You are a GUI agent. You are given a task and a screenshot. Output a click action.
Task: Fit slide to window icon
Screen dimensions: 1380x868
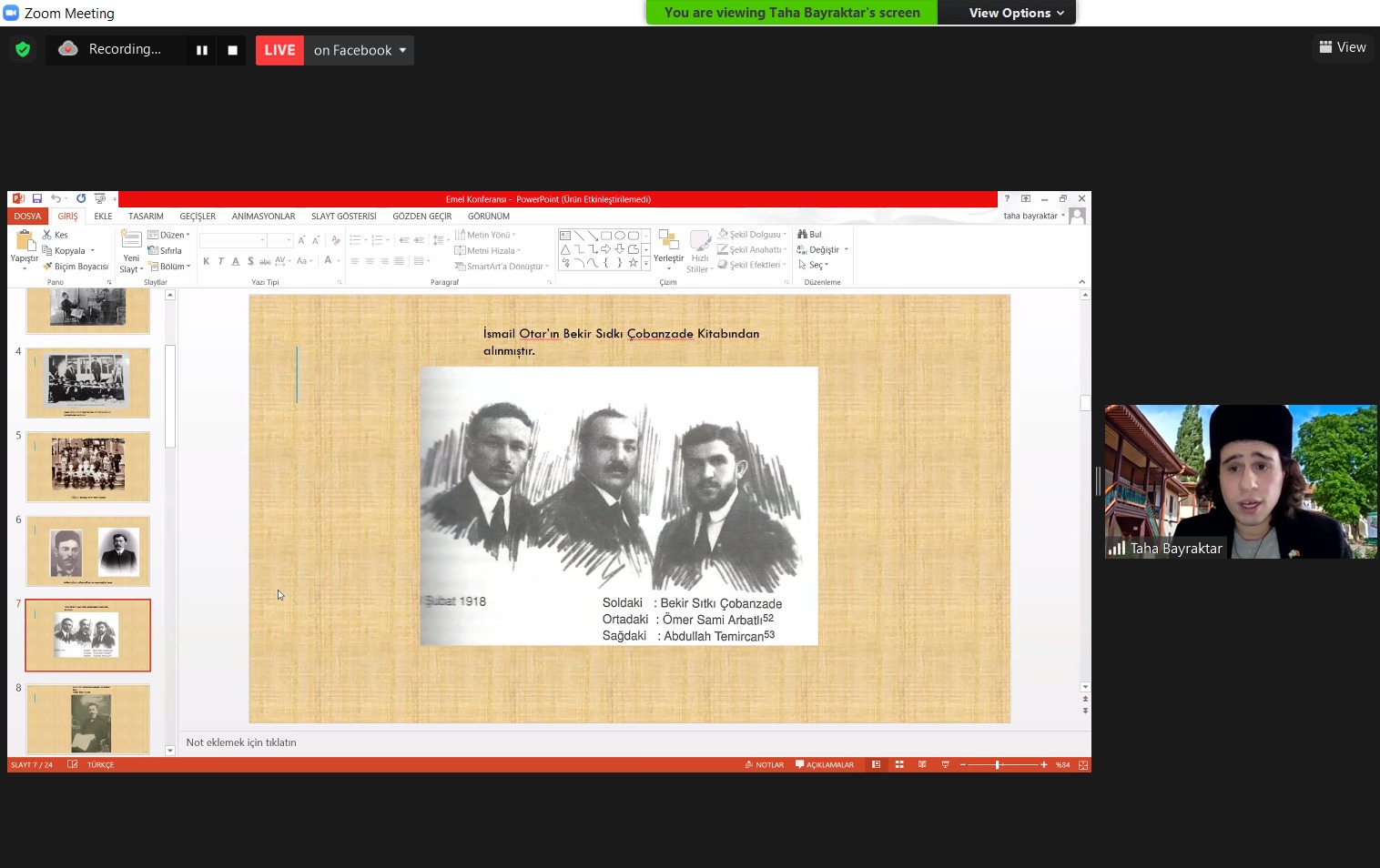[1083, 765]
